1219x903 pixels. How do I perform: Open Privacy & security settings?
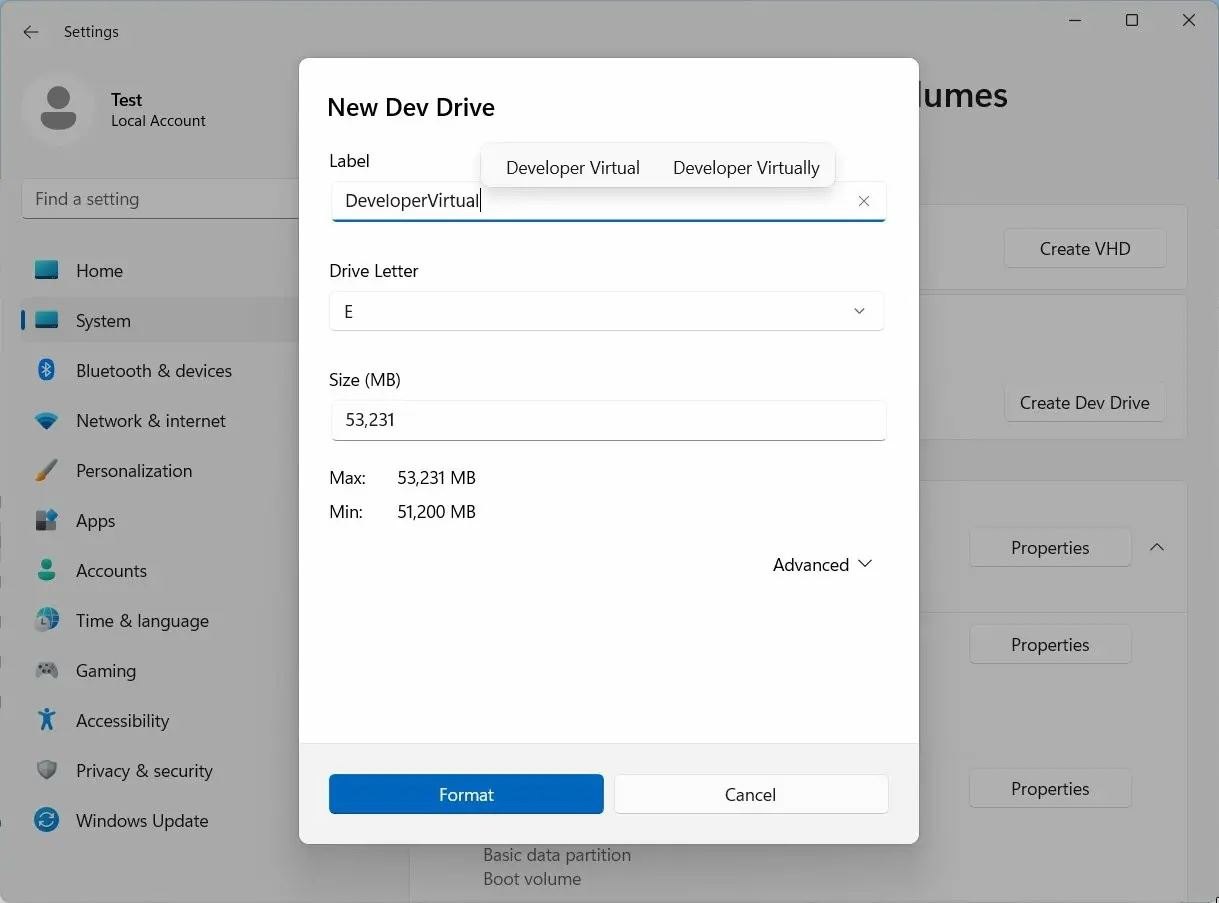click(x=144, y=771)
